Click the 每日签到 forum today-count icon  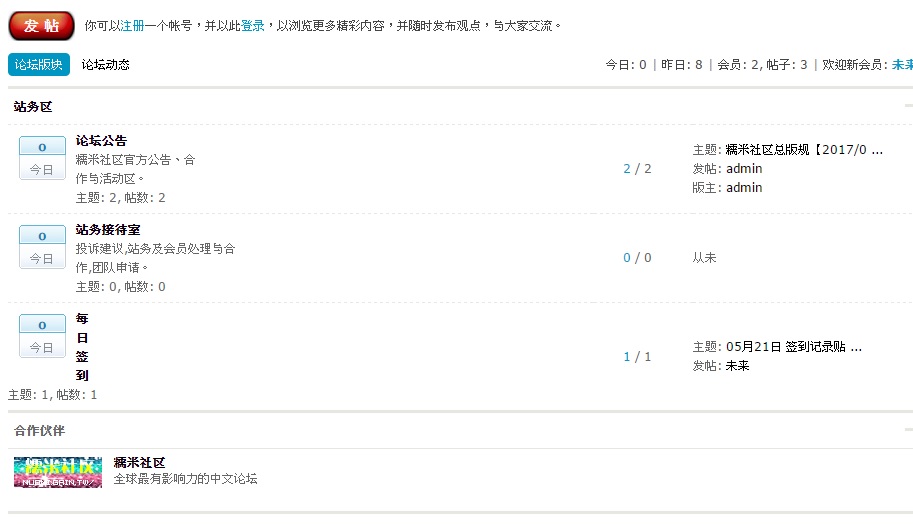pyautogui.click(x=42, y=336)
